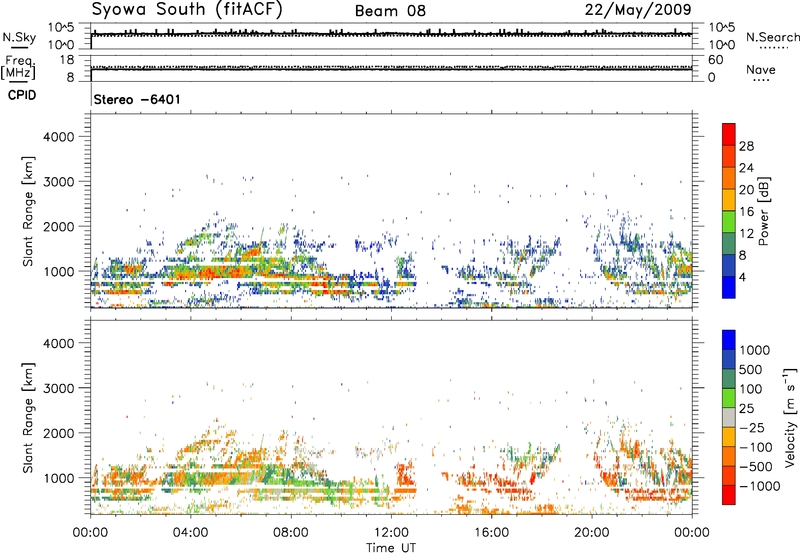
Task: Click the yellow segment of the Power colorbar near 18 dB
Action: click(x=729, y=199)
